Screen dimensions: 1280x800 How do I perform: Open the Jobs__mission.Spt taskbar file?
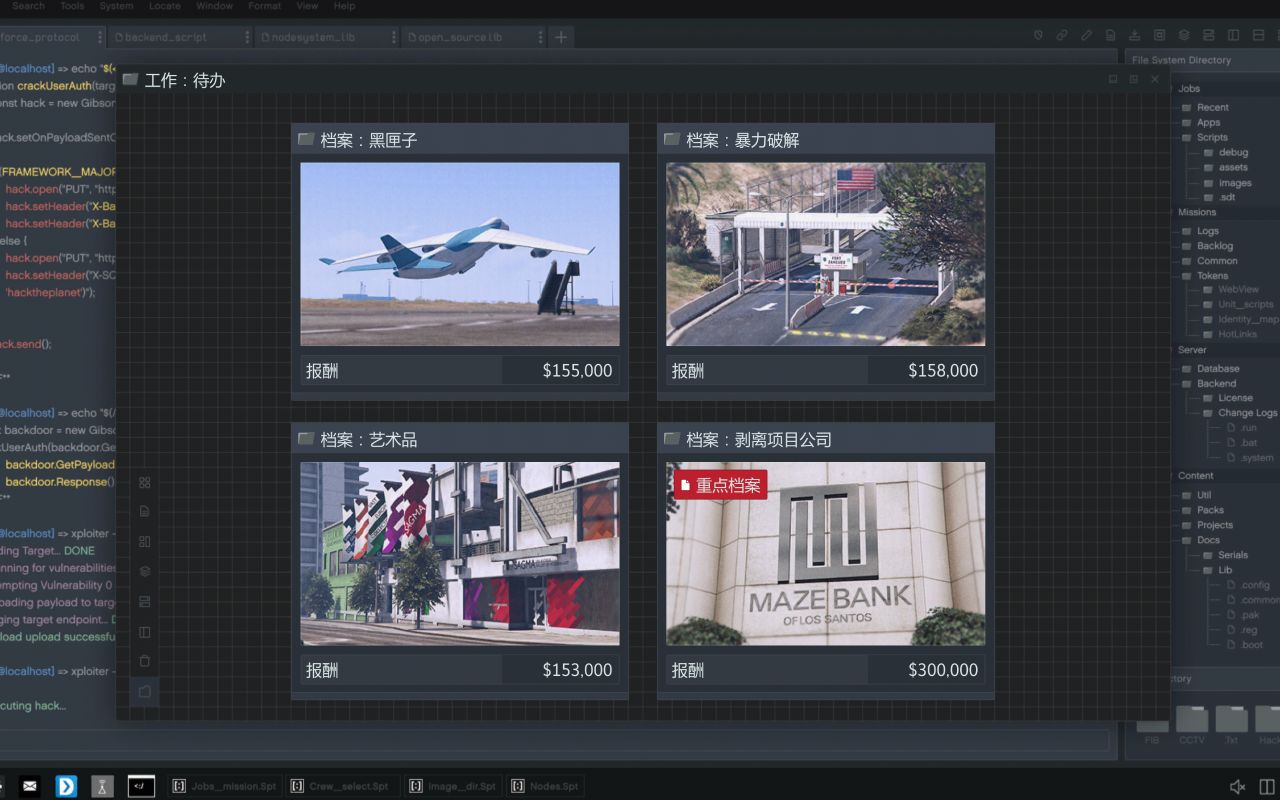[x=224, y=786]
